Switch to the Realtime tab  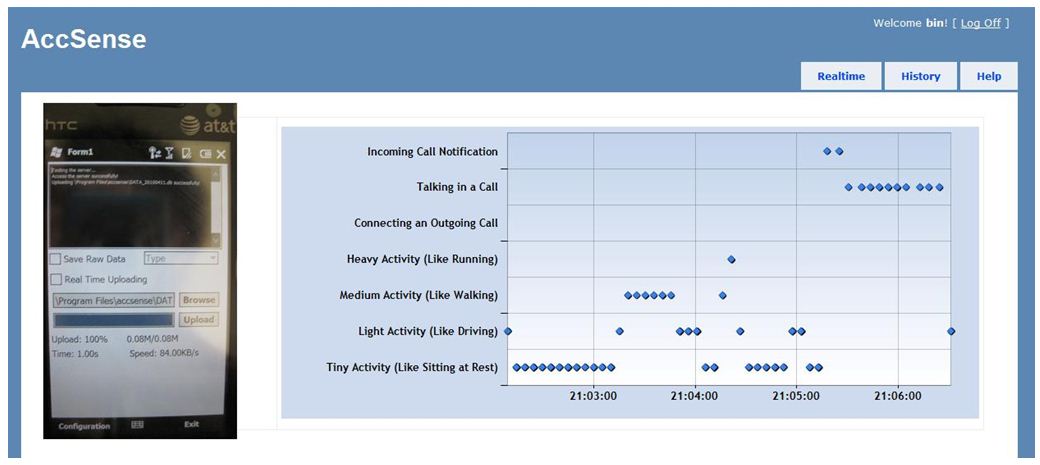(840, 76)
